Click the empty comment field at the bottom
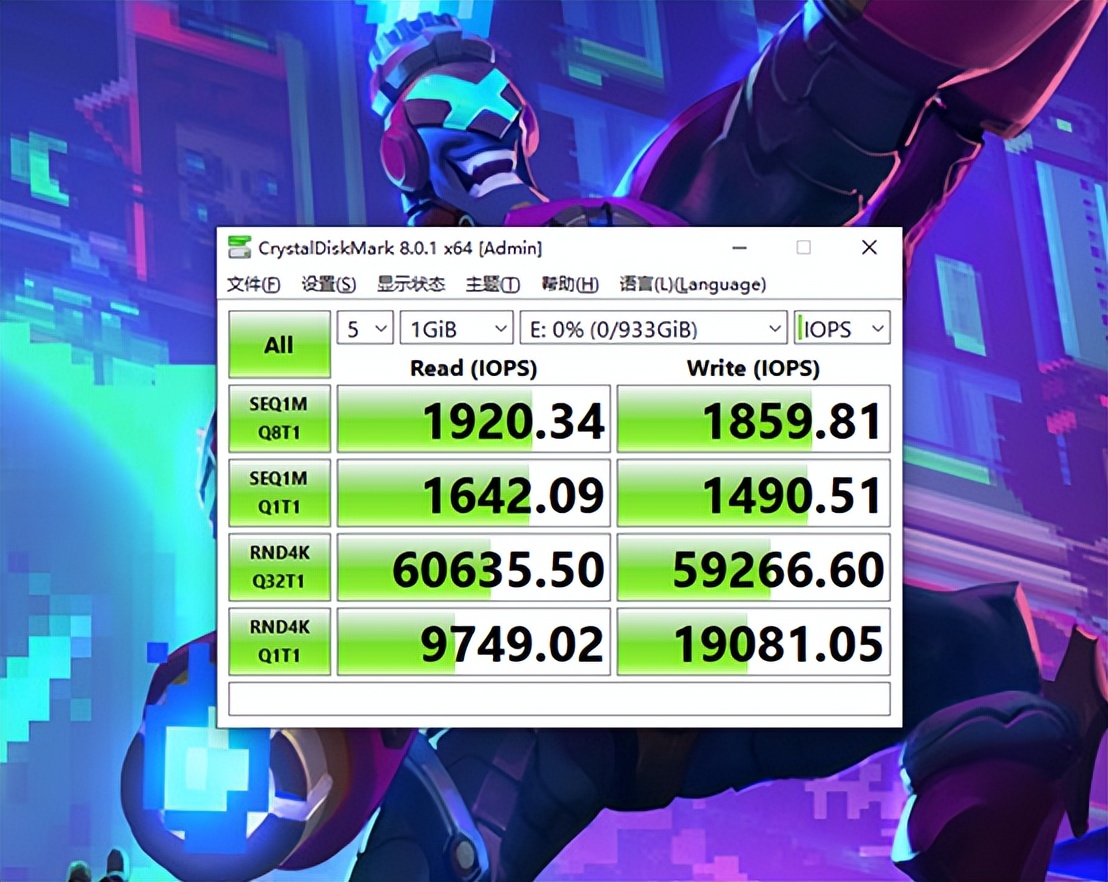This screenshot has height=882, width=1108. tap(559, 699)
